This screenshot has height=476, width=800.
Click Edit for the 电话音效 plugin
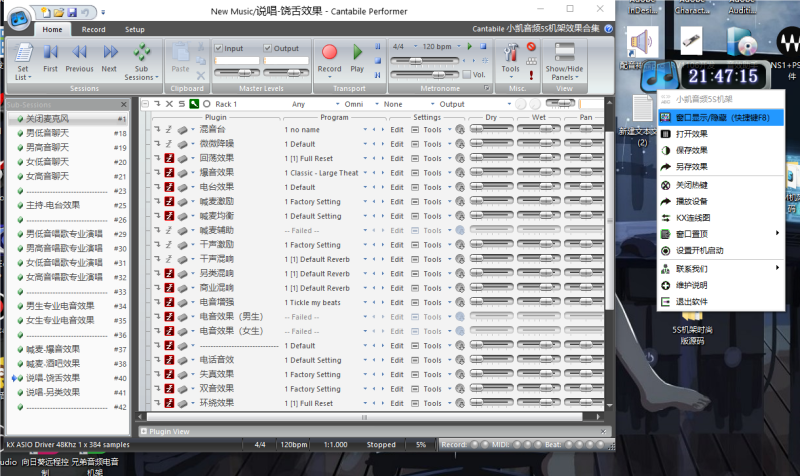397,360
